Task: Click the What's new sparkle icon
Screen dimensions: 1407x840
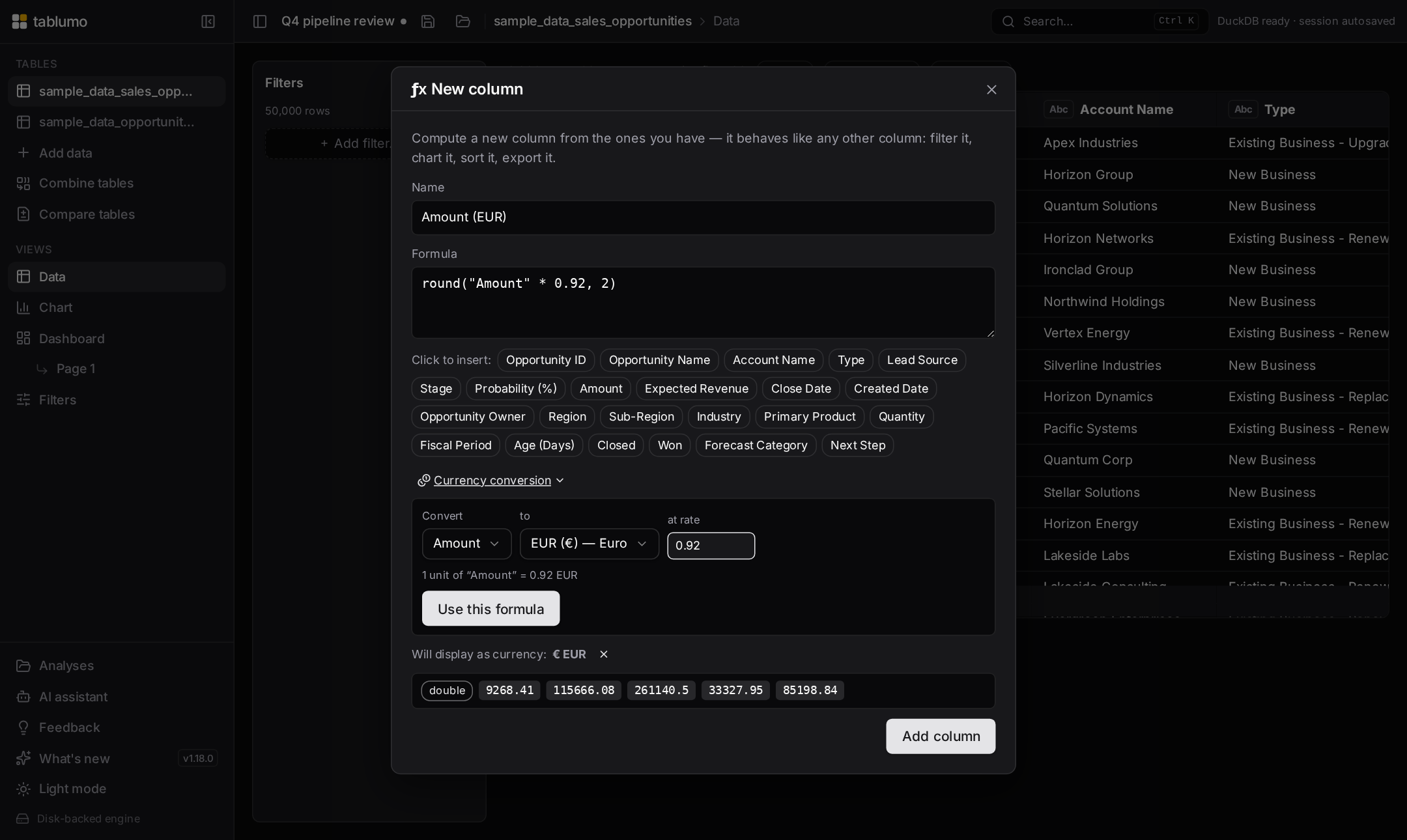Action: coord(23,758)
